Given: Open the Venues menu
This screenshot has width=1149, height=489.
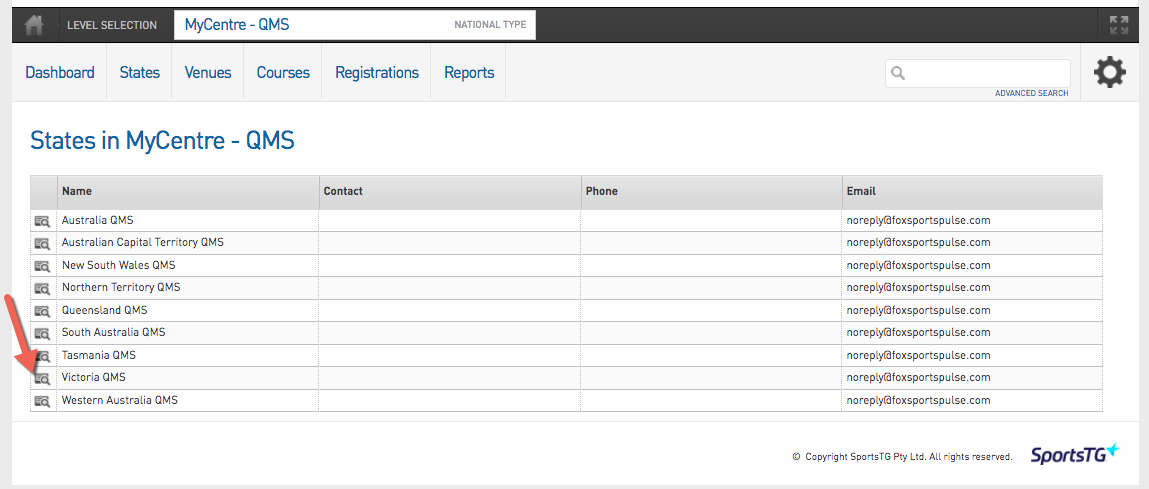Looking at the screenshot, I should tap(208, 73).
